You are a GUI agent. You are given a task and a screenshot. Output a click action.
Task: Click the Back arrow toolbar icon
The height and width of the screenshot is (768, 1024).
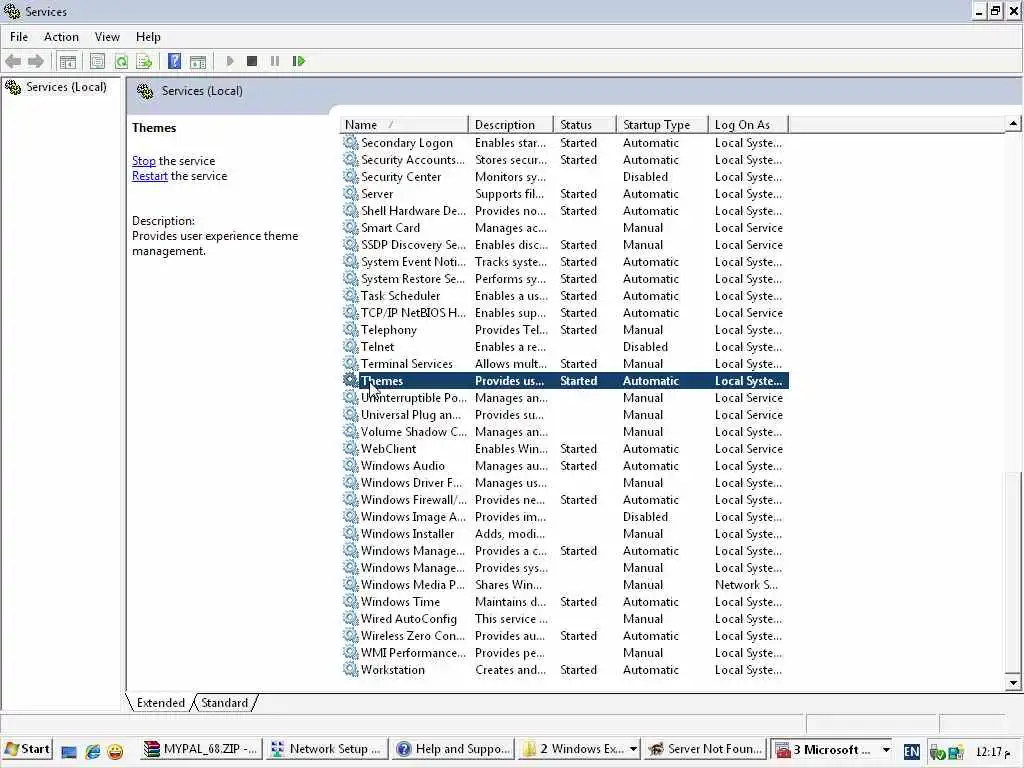pos(13,61)
